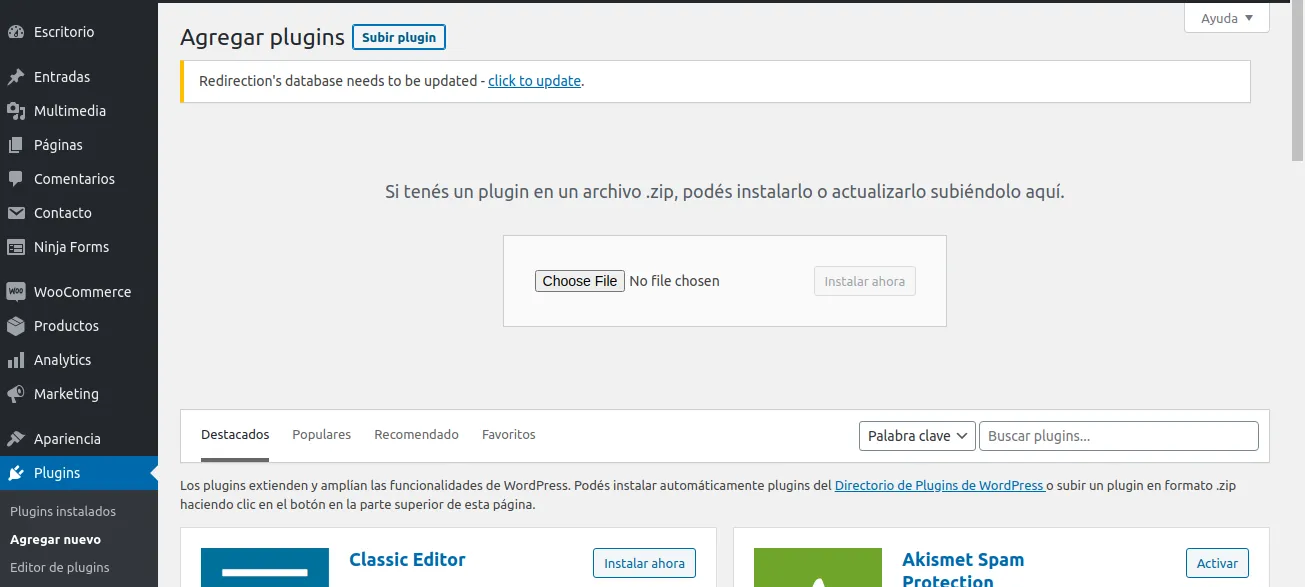Click the Choose File button
The width and height of the screenshot is (1305, 587).
point(580,281)
